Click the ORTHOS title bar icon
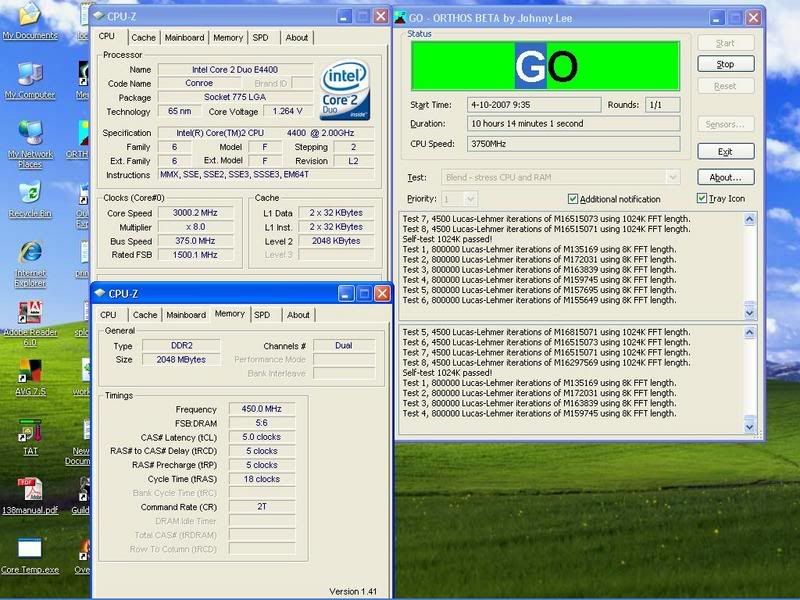This screenshot has height=600, width=800. (401, 18)
